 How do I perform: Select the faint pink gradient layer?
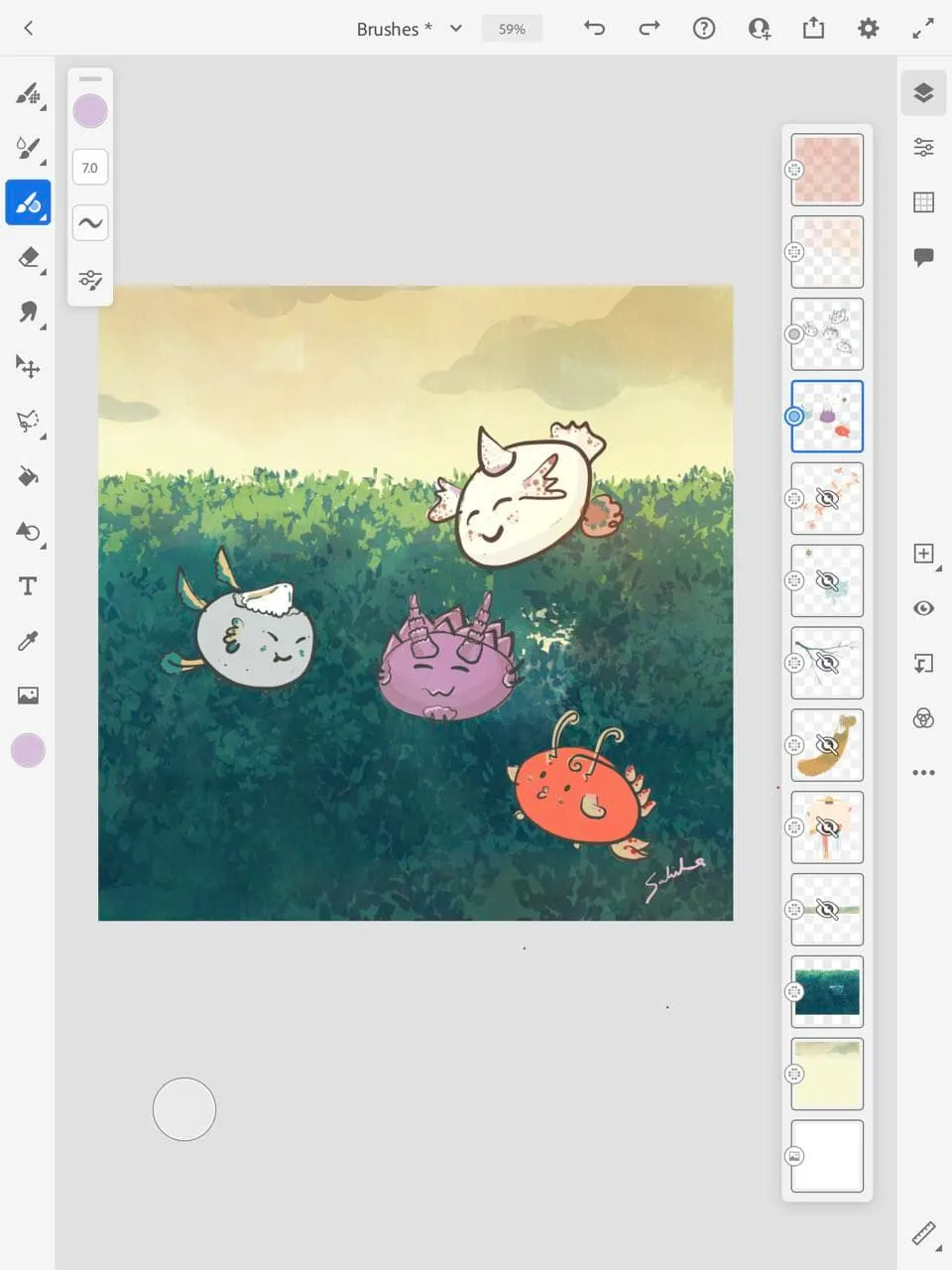coord(827,252)
